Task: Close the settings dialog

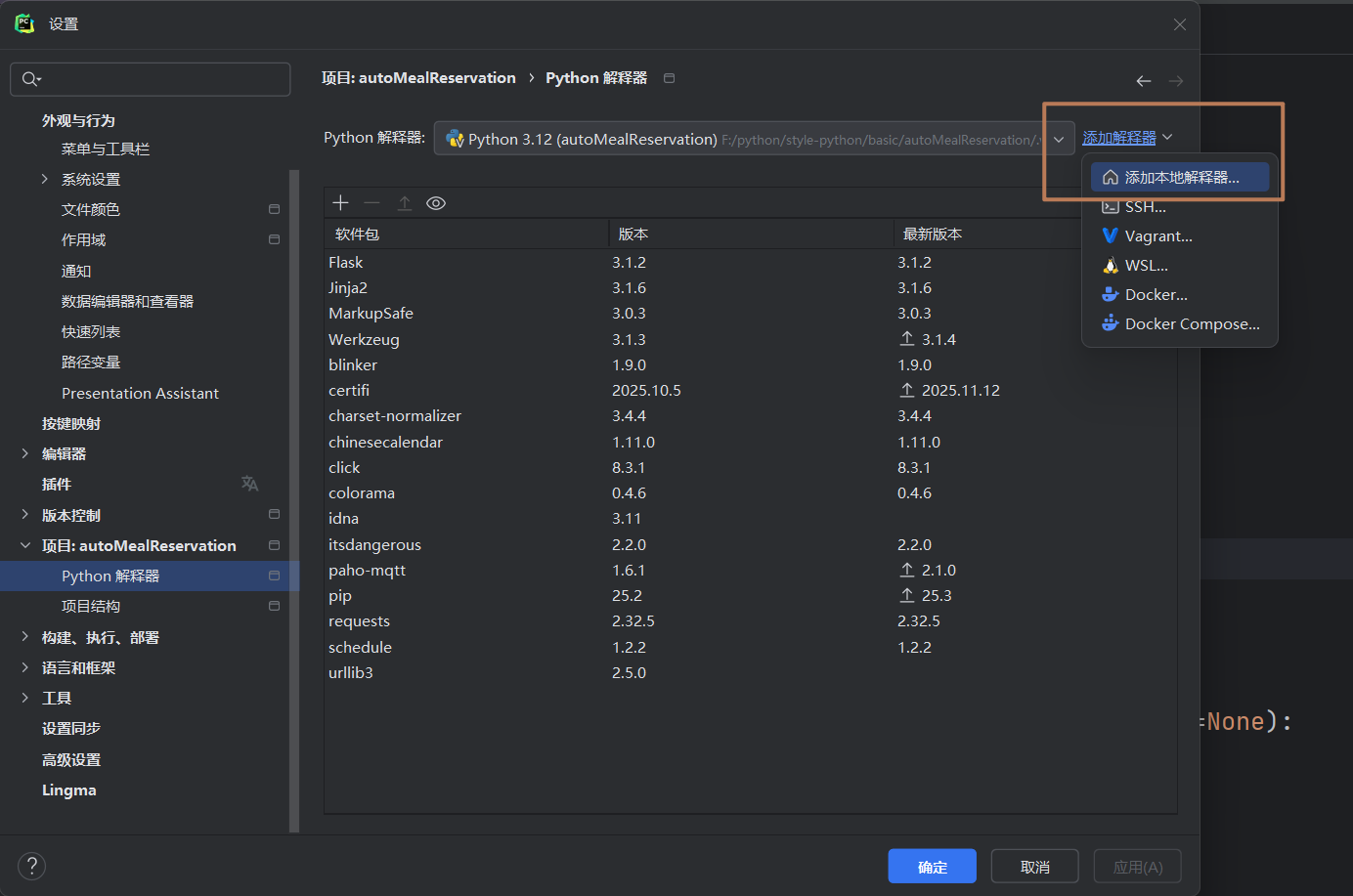Action: click(x=1180, y=24)
